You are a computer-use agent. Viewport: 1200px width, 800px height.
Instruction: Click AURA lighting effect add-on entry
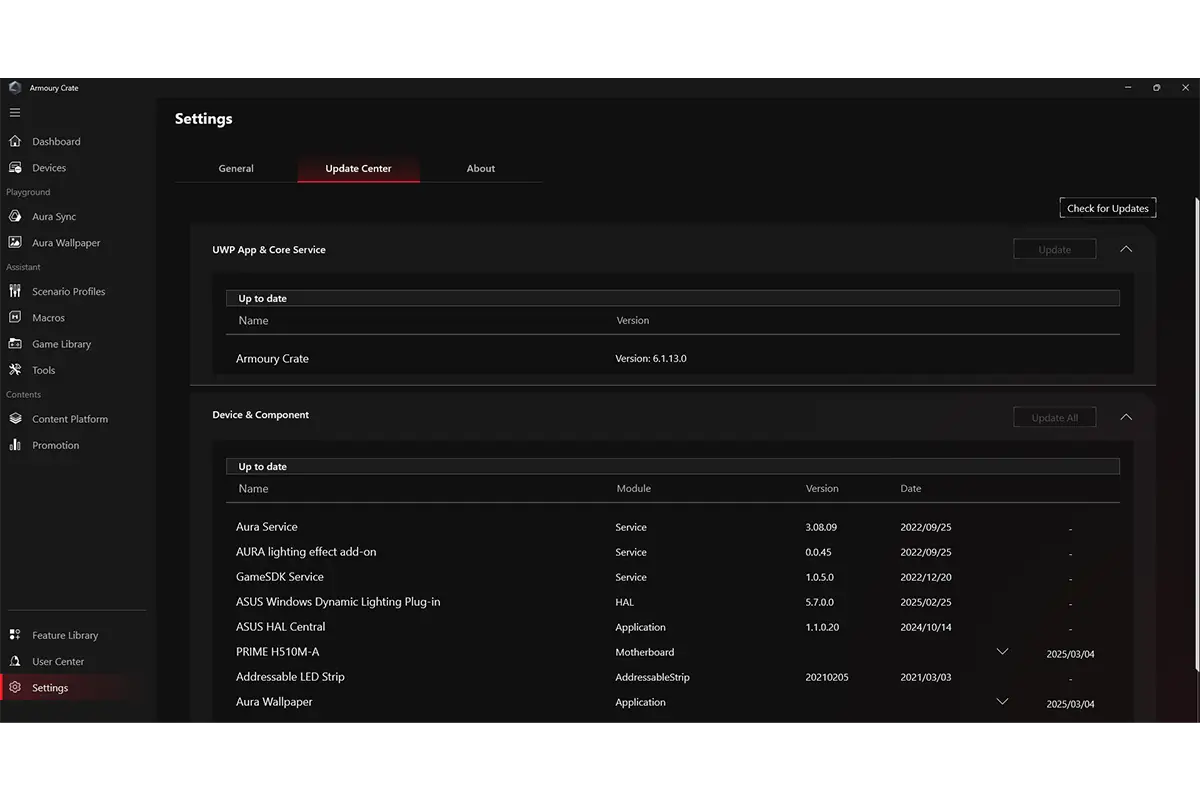(x=306, y=552)
